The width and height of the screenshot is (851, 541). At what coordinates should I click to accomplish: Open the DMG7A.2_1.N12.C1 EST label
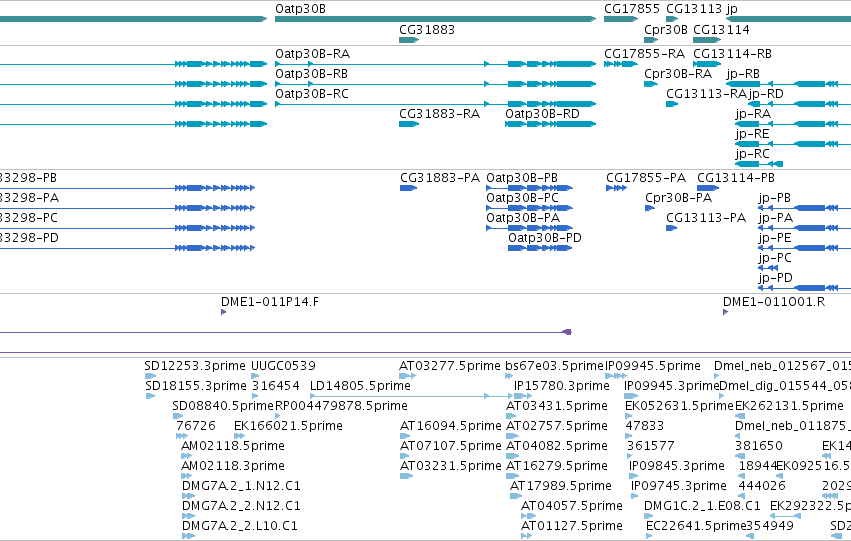click(x=241, y=487)
